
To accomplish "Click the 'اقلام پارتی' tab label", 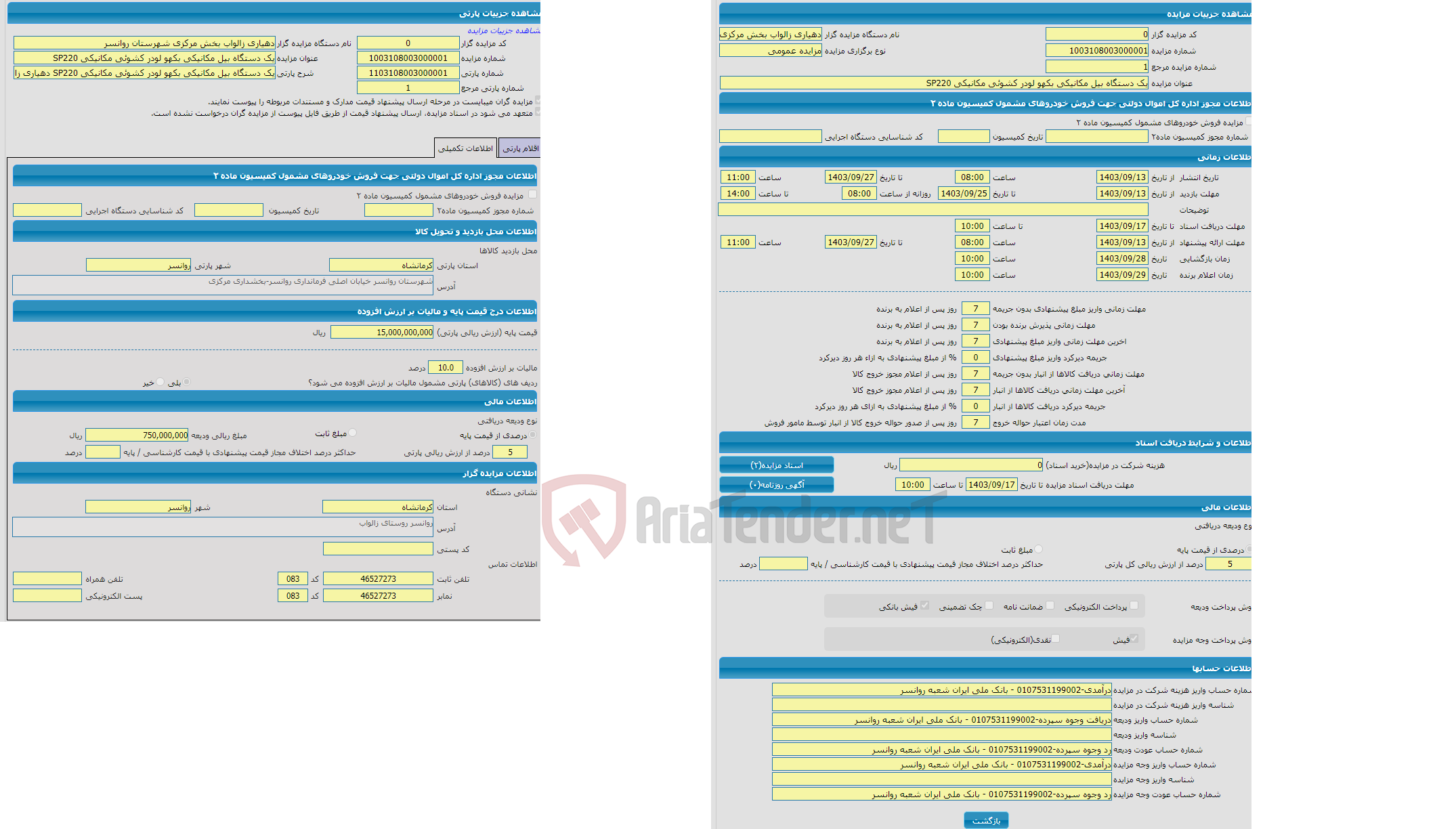I will (523, 148).
